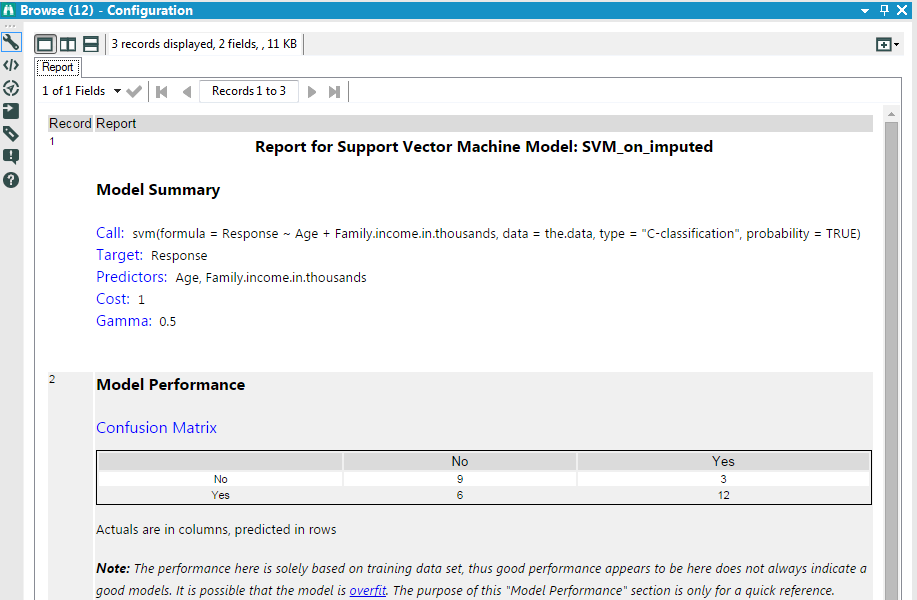Open the feedback speech-bubble icon
This screenshot has width=917, height=600.
coord(11,157)
